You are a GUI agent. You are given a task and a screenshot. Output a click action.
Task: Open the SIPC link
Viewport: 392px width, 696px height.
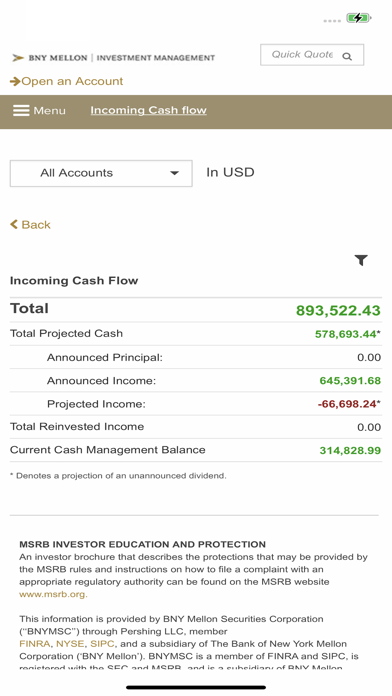coord(102,644)
